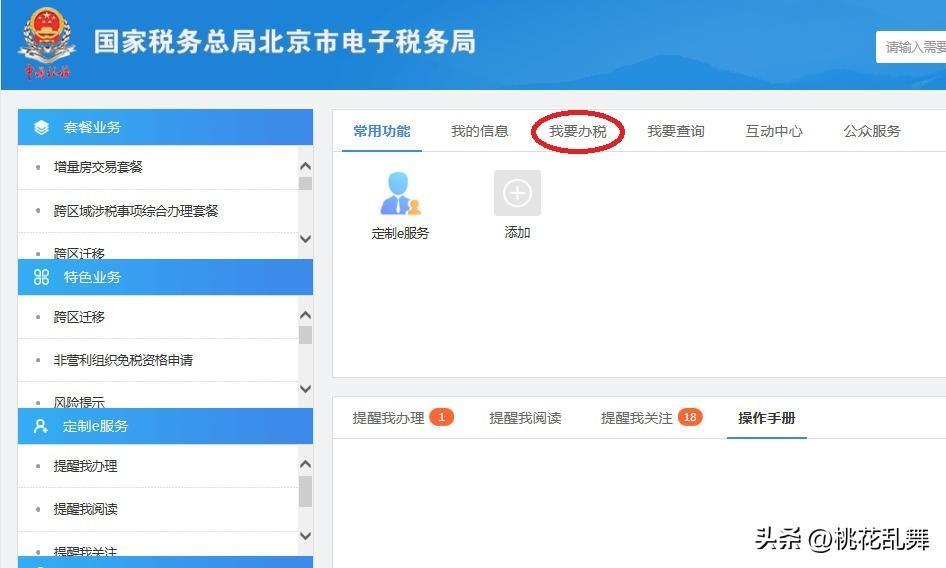Click the 特色业务 header grid icon

(x=41, y=277)
